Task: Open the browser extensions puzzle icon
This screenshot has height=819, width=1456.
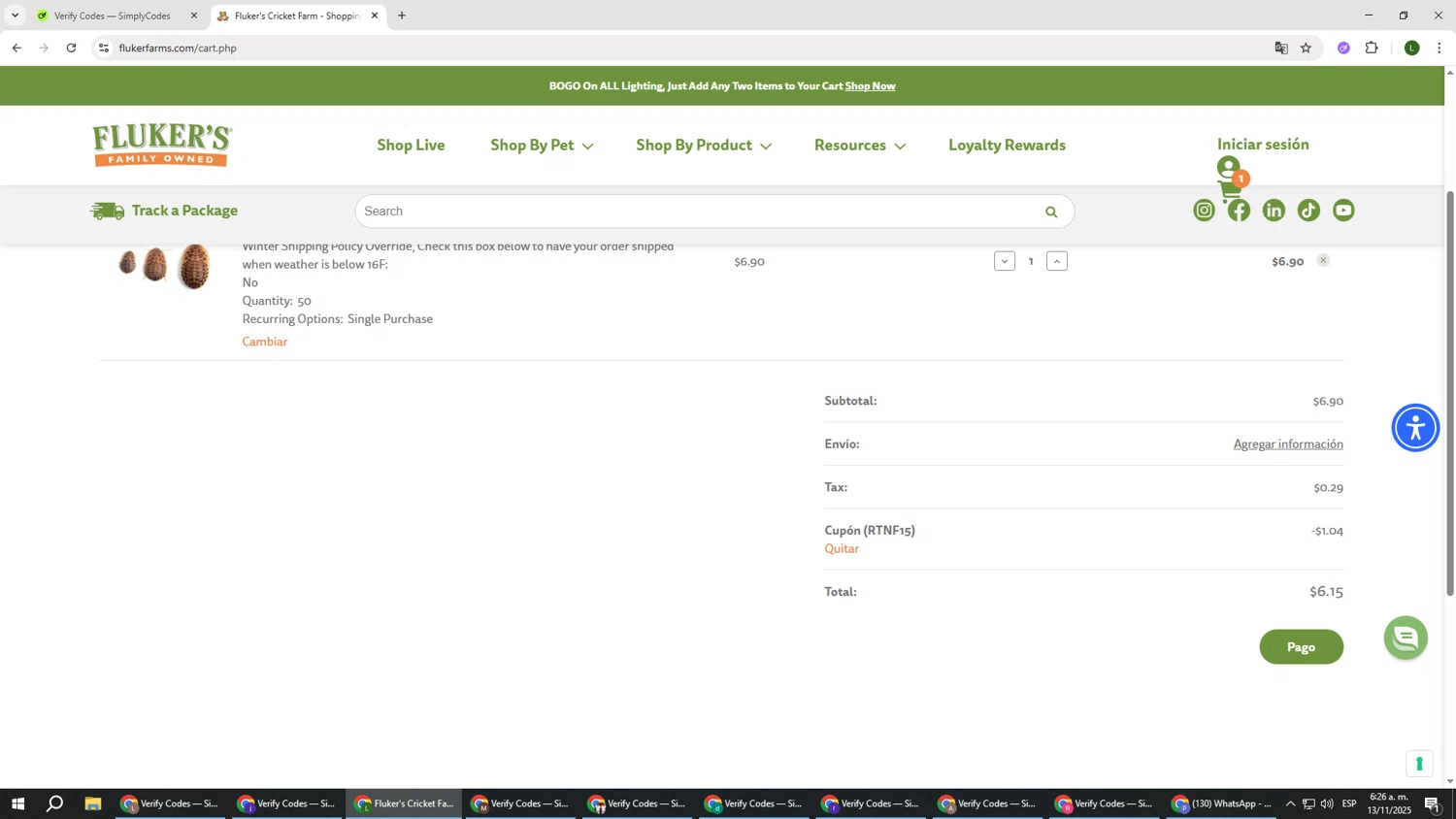Action: click(x=1372, y=48)
